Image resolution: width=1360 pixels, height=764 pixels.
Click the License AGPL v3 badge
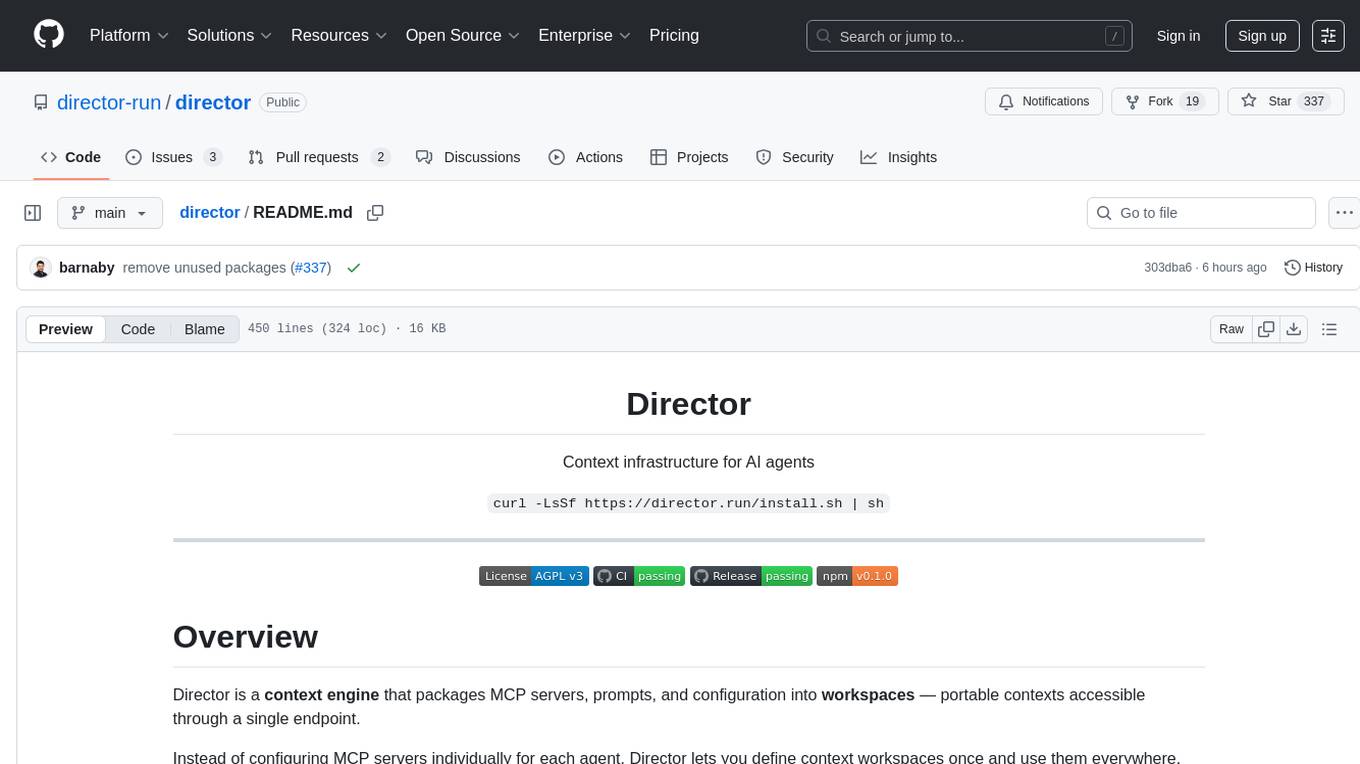(533, 576)
